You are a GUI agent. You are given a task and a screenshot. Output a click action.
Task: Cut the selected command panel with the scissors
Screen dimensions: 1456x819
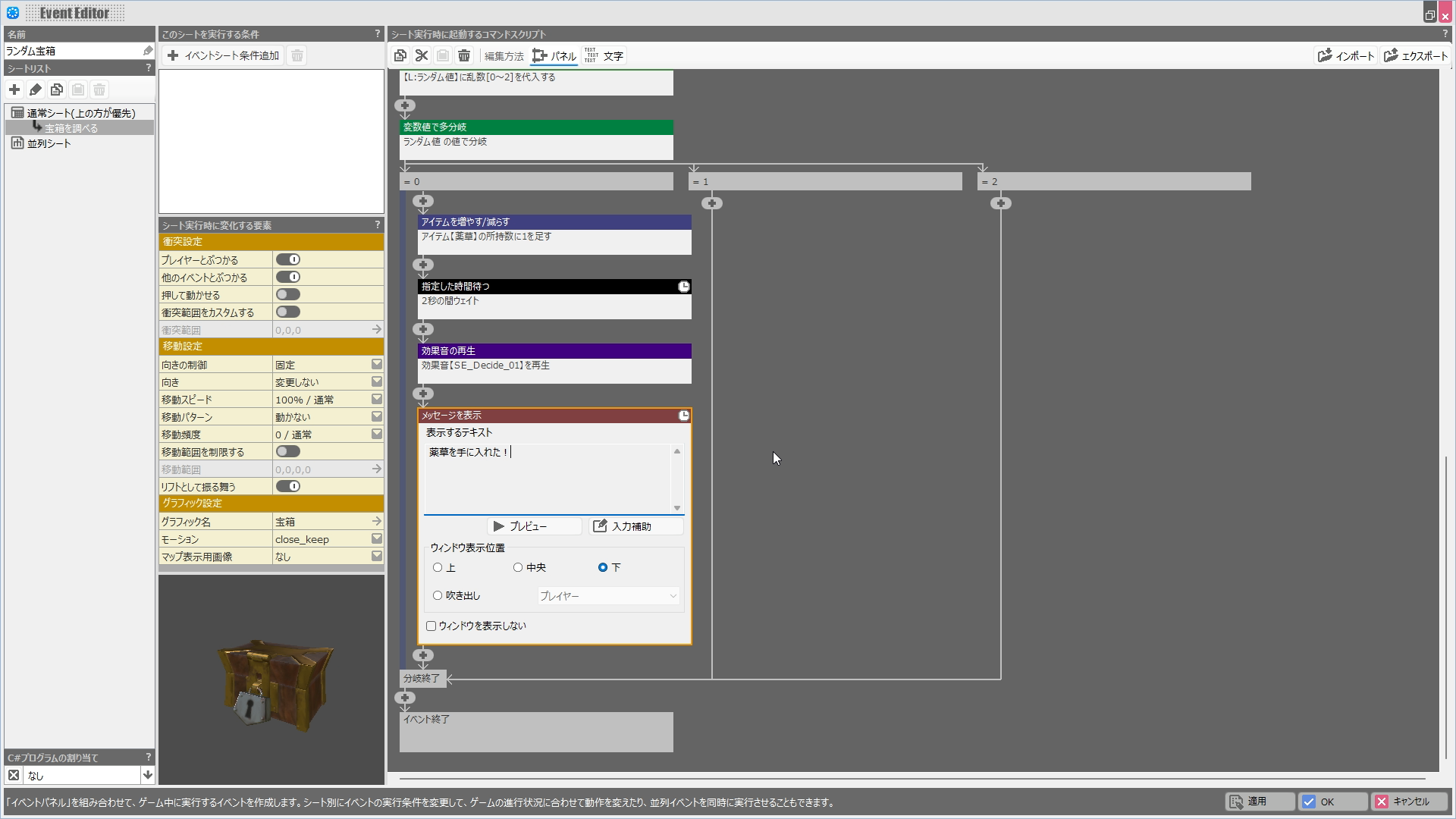pos(422,55)
